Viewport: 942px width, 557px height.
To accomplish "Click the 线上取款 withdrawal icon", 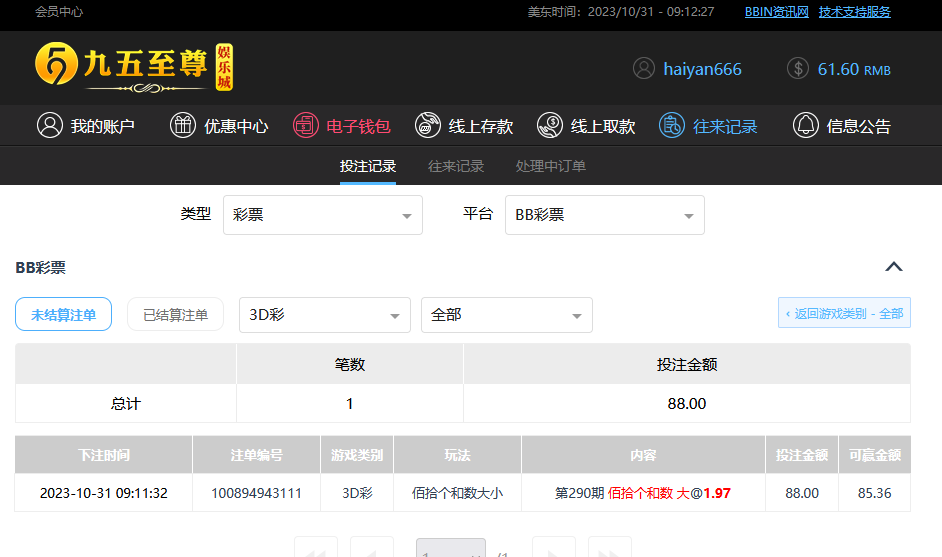I will coord(550,125).
